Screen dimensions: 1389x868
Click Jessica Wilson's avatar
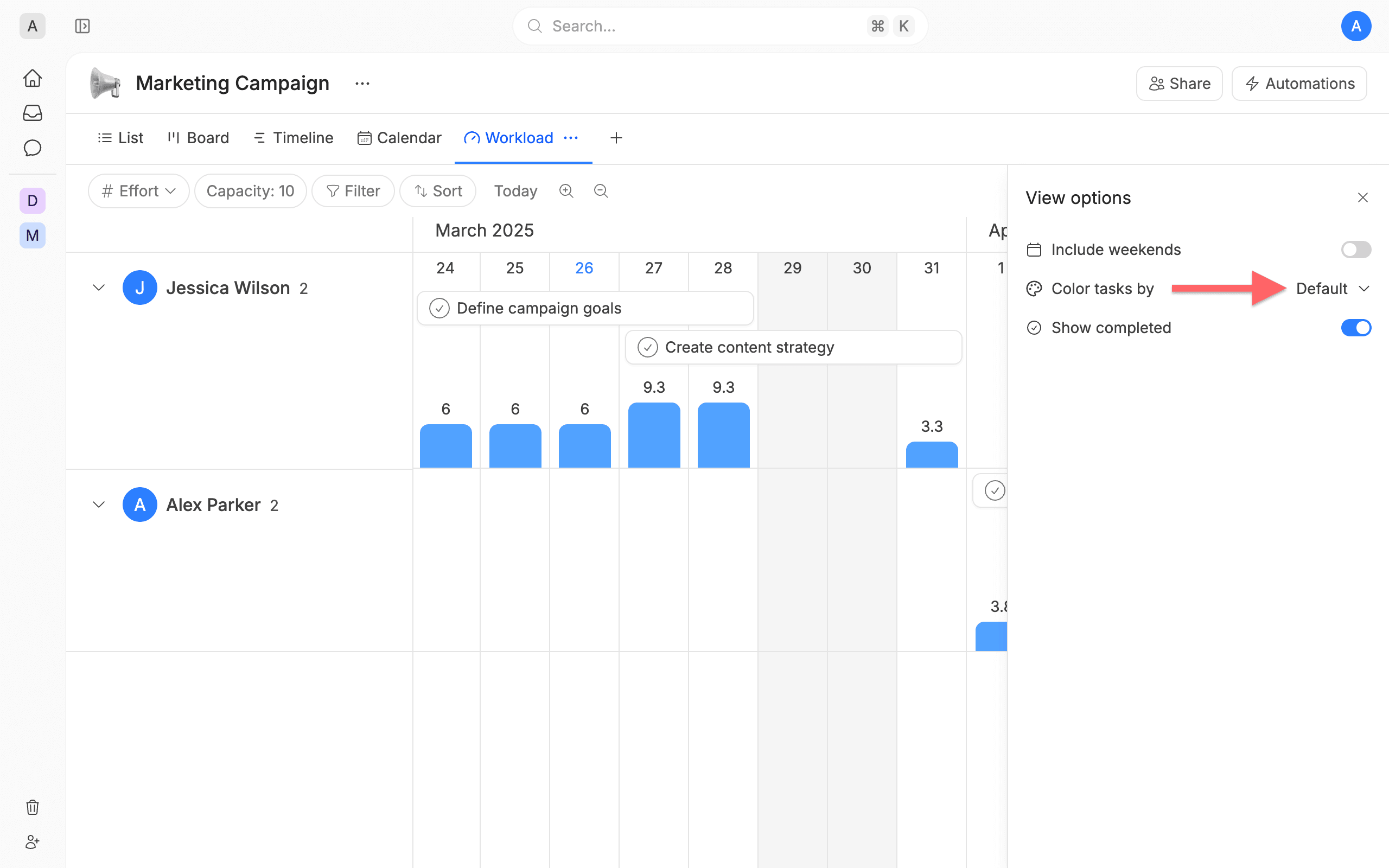point(140,288)
